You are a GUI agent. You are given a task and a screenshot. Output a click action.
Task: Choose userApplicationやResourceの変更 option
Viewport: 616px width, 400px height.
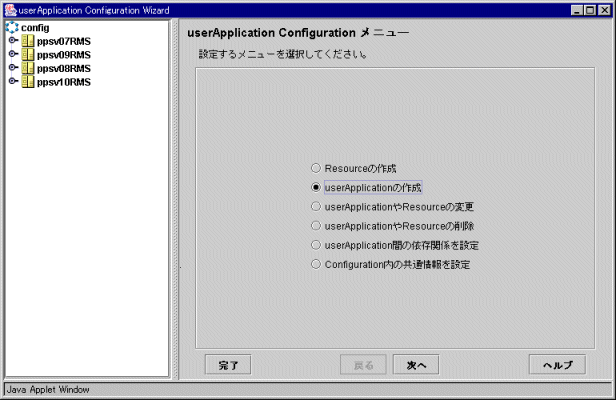pos(316,207)
